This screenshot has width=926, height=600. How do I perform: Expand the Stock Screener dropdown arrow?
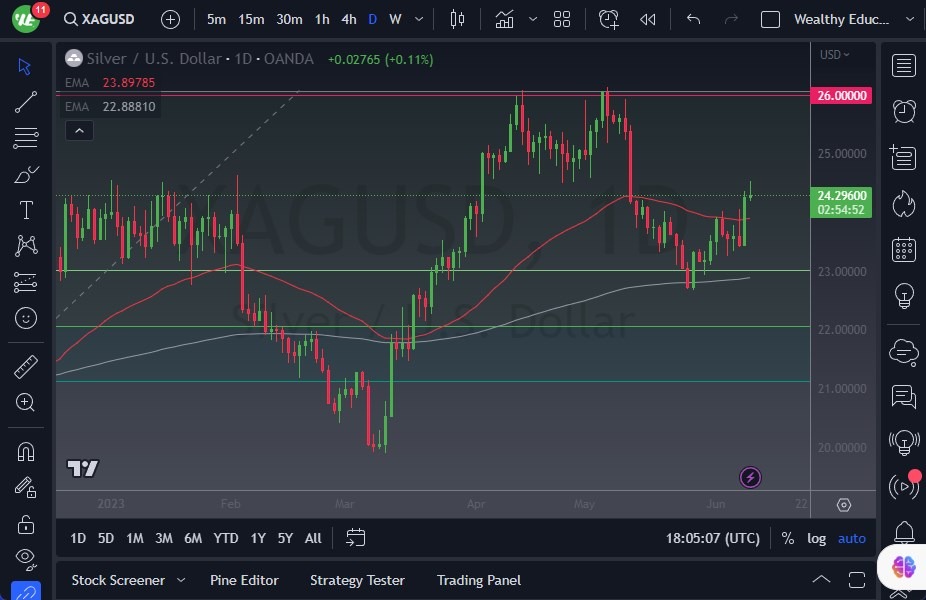(x=181, y=581)
